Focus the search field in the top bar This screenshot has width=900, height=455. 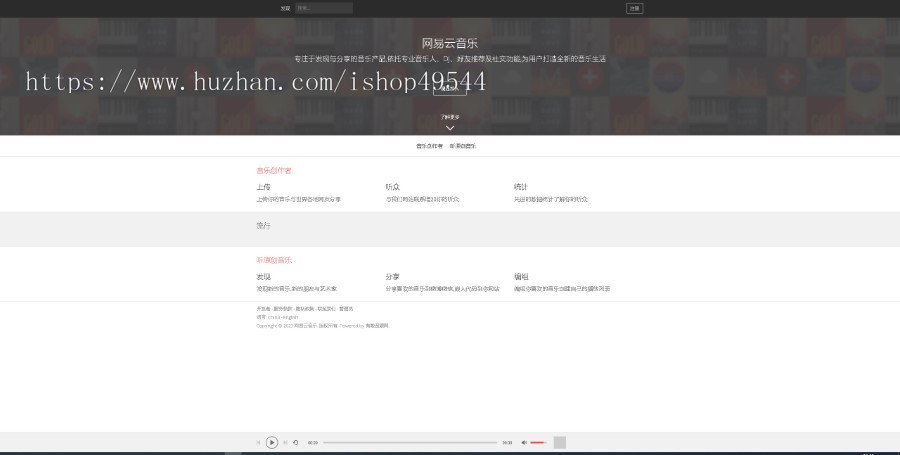click(x=324, y=8)
